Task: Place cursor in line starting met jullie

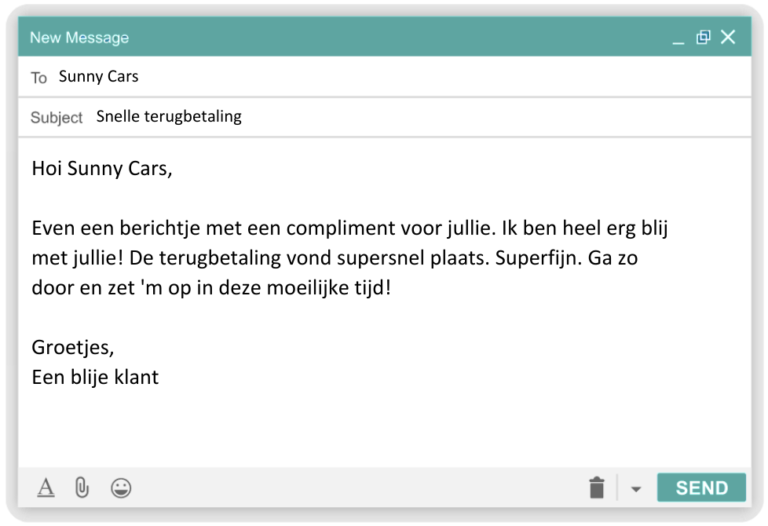Action: coord(335,258)
